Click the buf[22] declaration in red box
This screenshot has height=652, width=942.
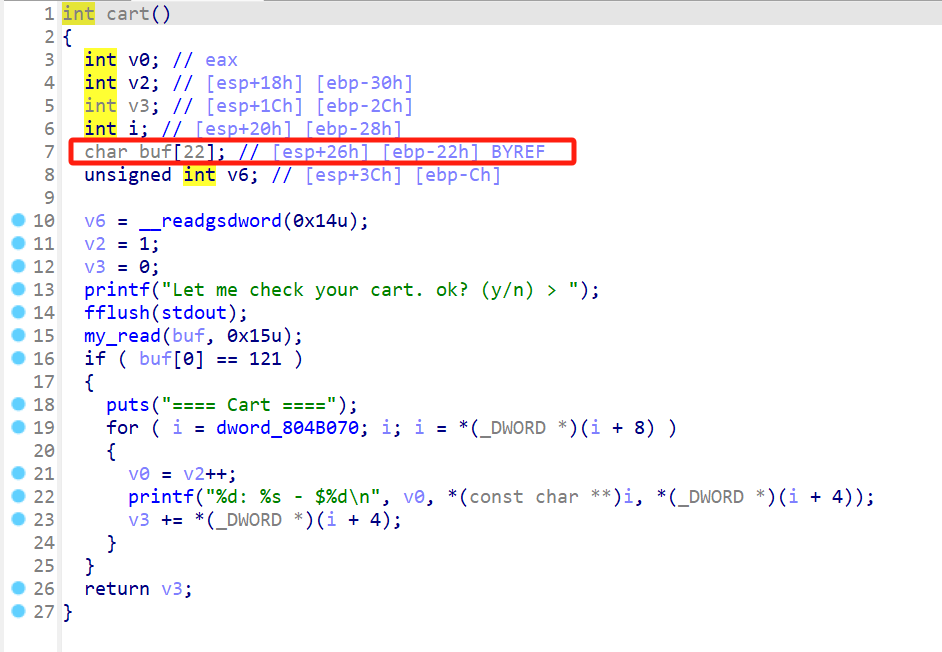tap(155, 152)
